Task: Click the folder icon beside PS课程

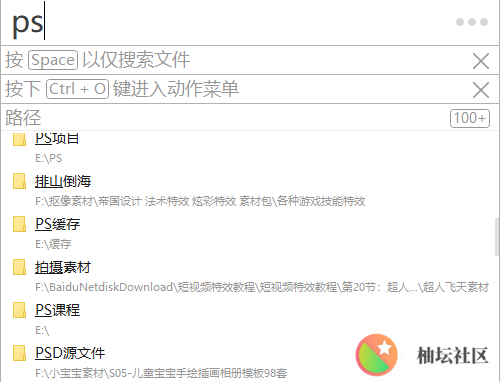Action: click(x=19, y=310)
